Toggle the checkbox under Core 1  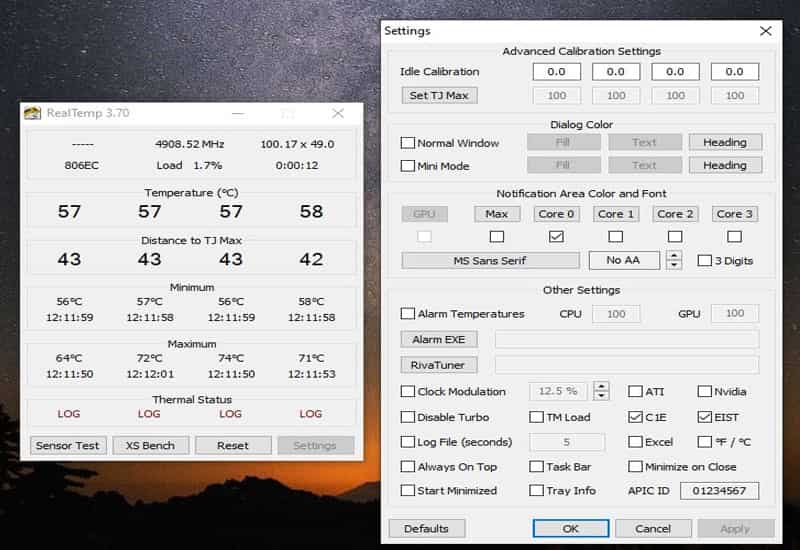(x=616, y=237)
